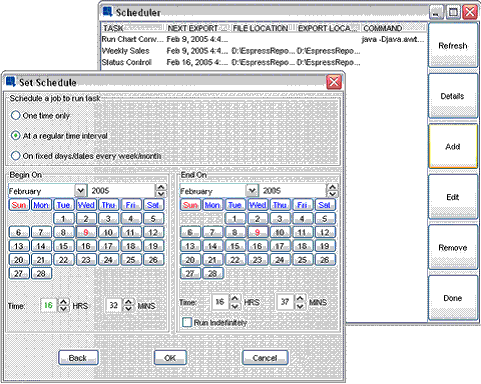
Task: Open Begin On month dropdown
Action: [x=80, y=191]
